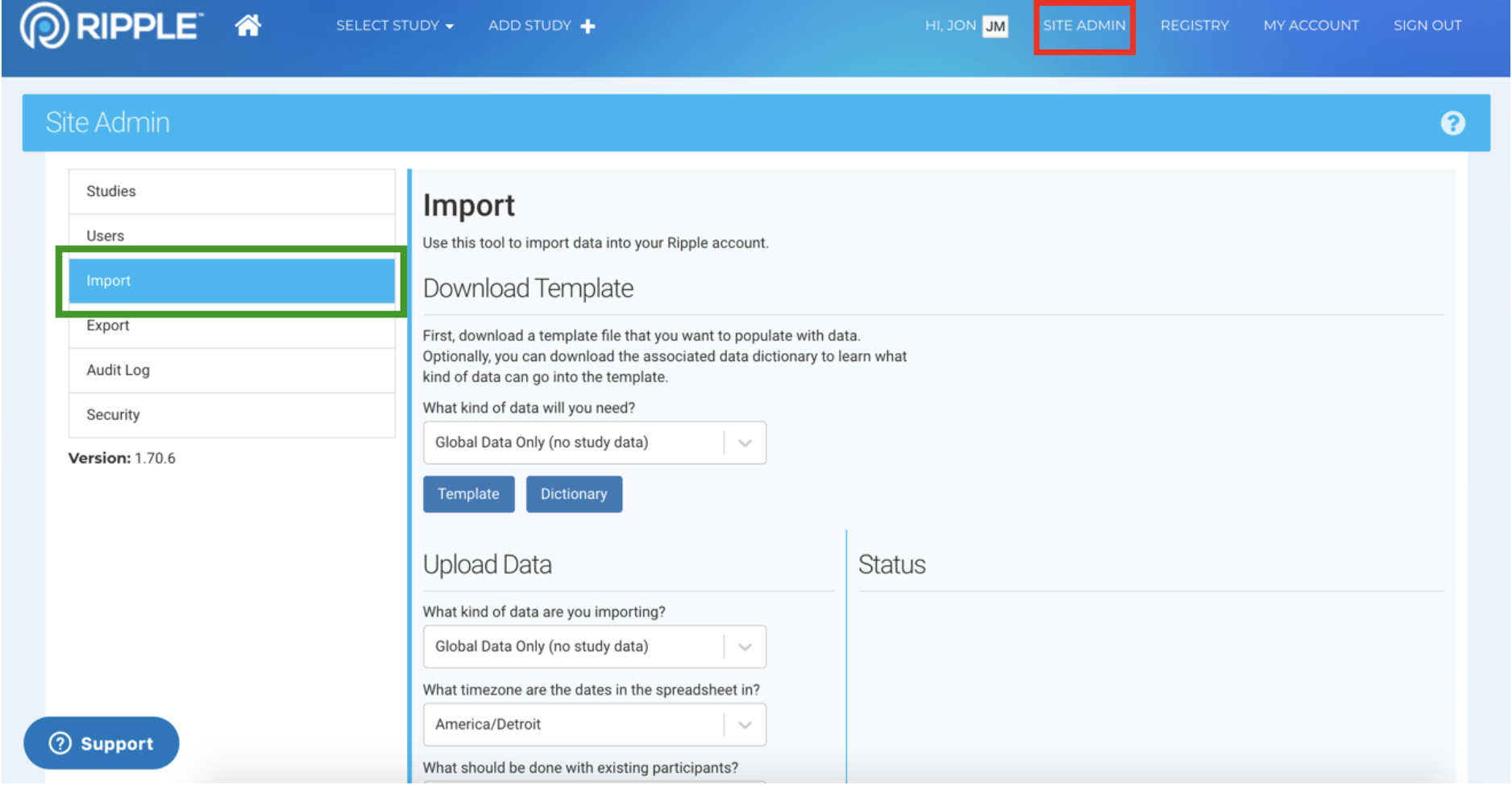Click the home icon in the header
This screenshot has height=785, width=1512.
click(x=247, y=26)
